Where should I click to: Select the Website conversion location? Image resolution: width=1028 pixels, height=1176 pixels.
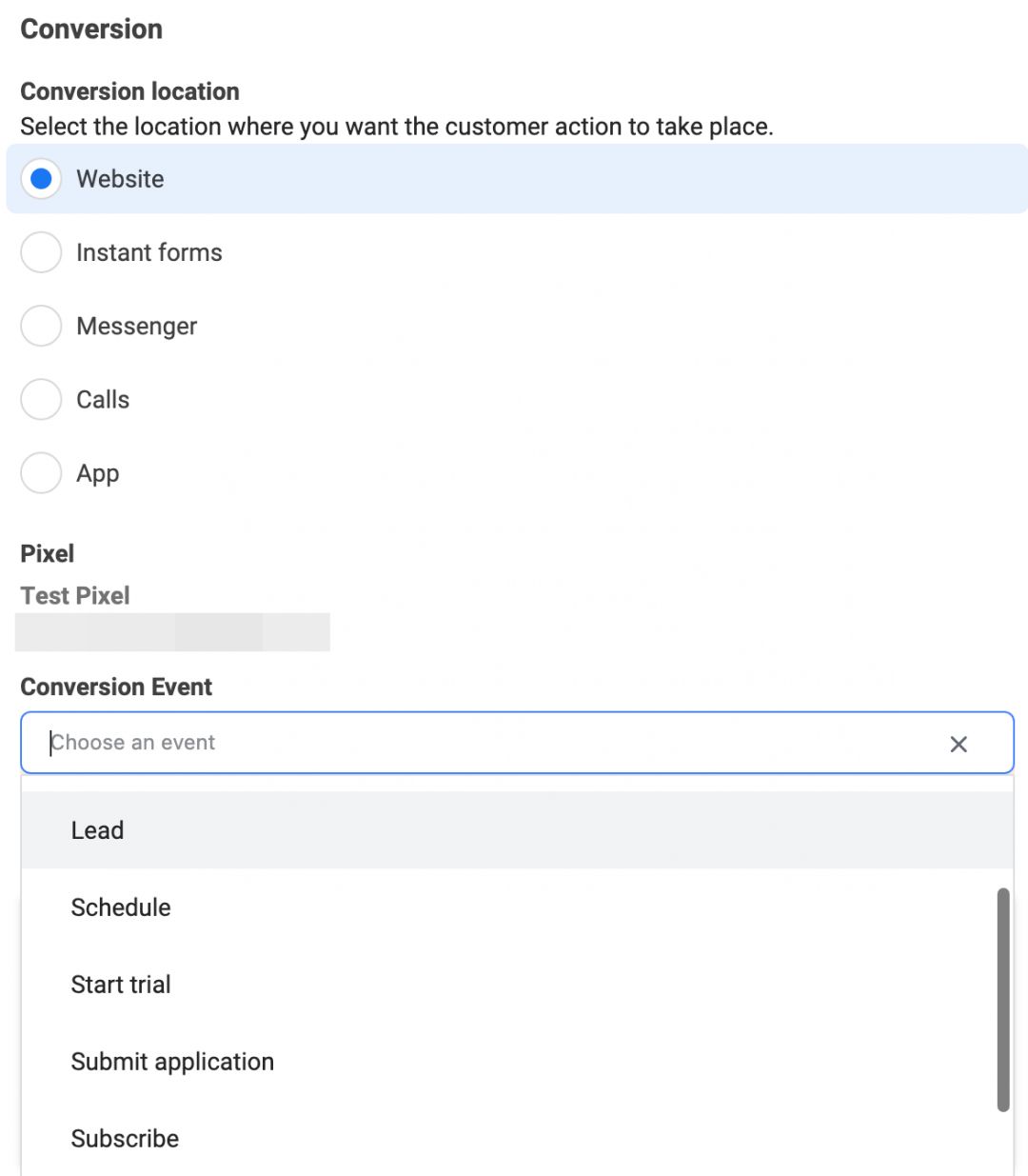(41, 179)
